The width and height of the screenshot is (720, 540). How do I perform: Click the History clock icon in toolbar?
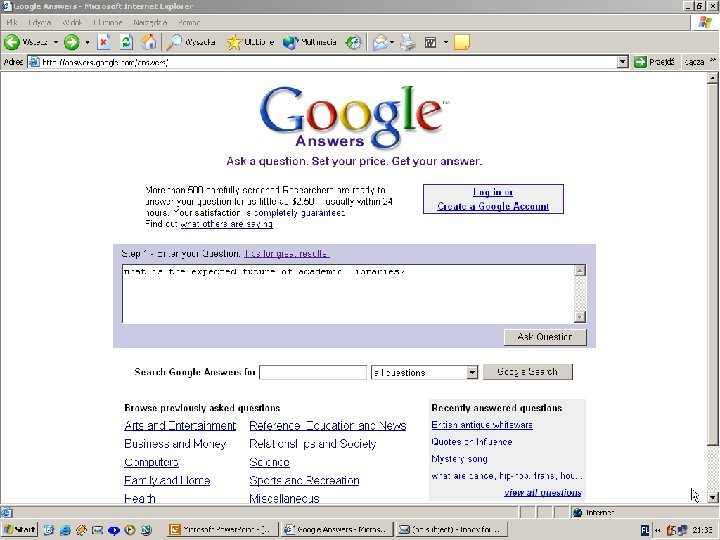(x=353, y=42)
